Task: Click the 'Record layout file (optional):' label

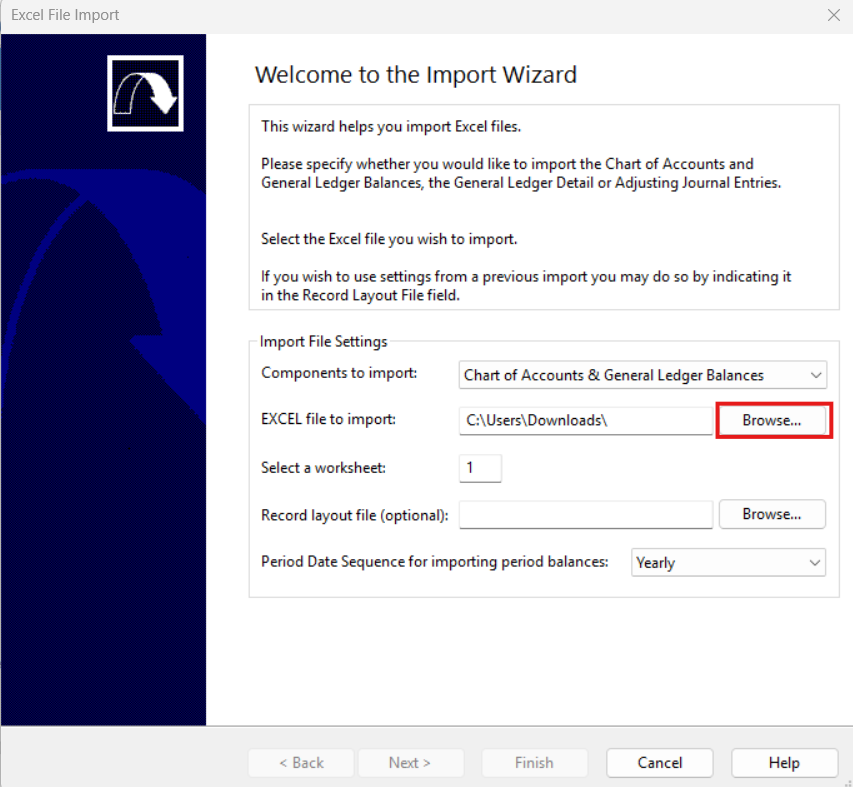Action: tap(355, 515)
